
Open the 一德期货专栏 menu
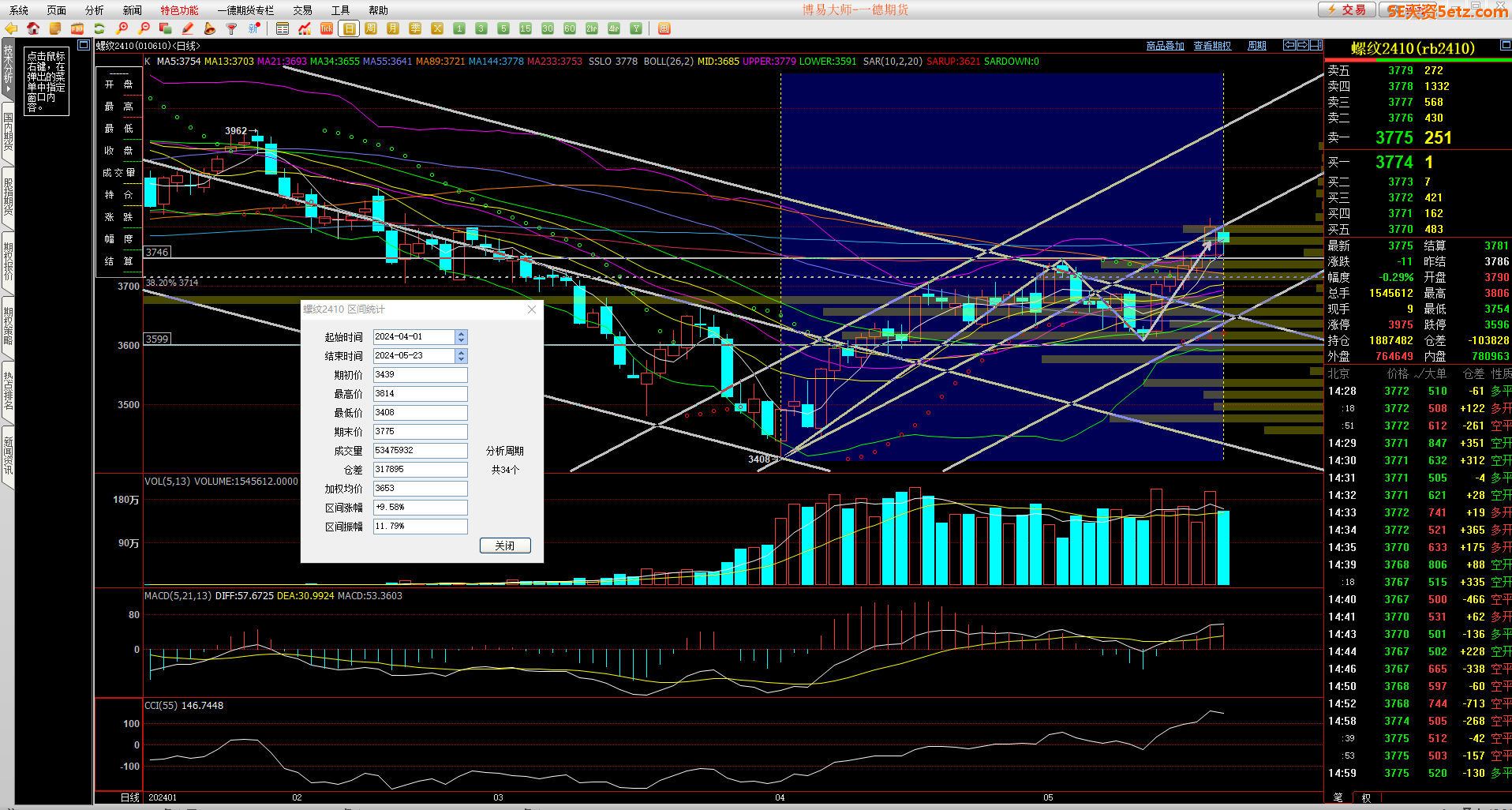click(x=245, y=10)
